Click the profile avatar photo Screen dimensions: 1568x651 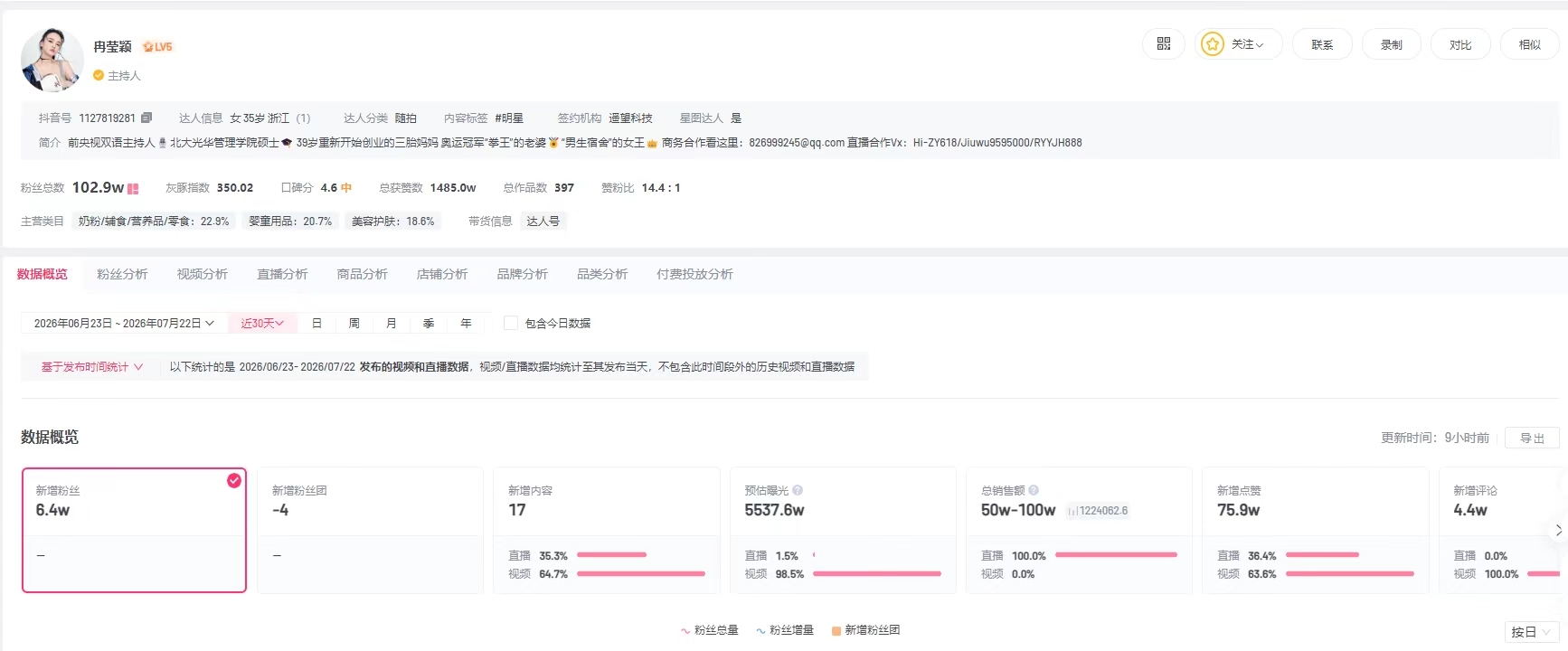click(x=52, y=60)
